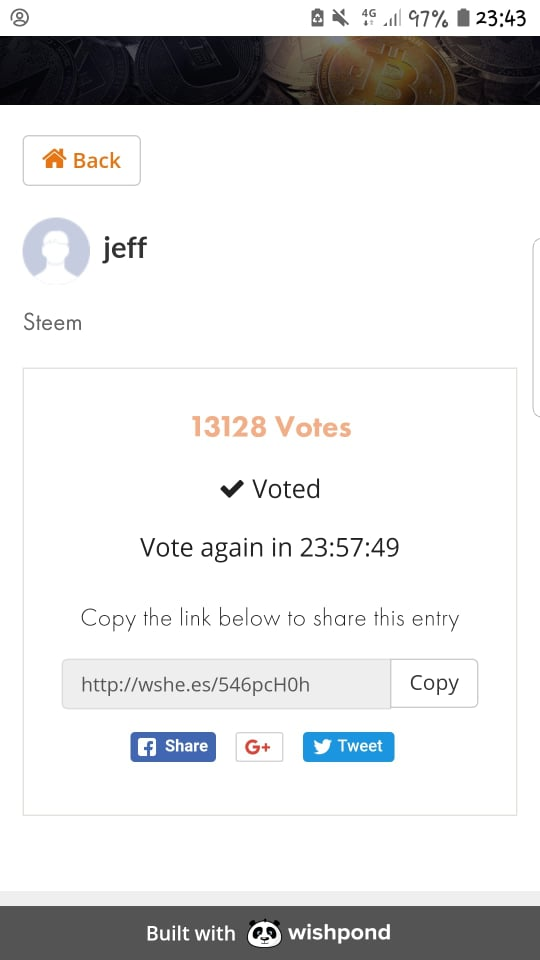
Task: Click the 13128 Votes count
Action: (x=271, y=427)
